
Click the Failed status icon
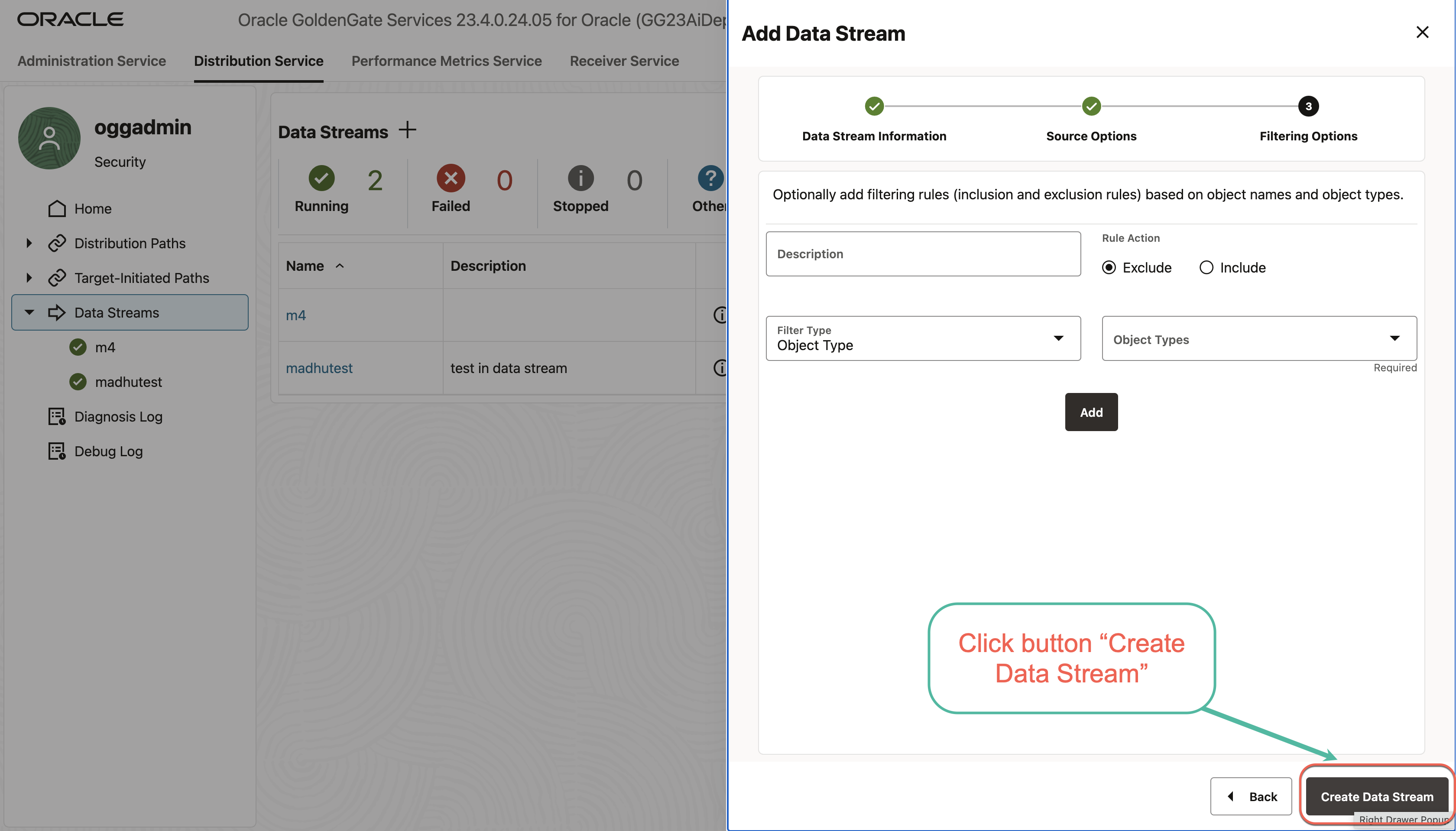coord(450,179)
